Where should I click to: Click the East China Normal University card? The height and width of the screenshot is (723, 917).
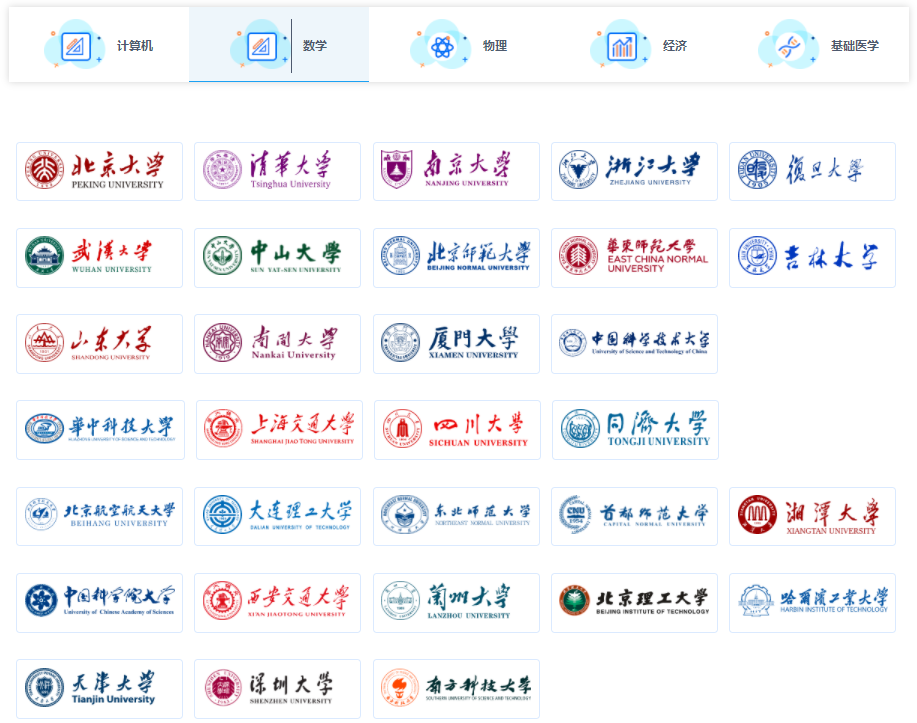click(634, 258)
